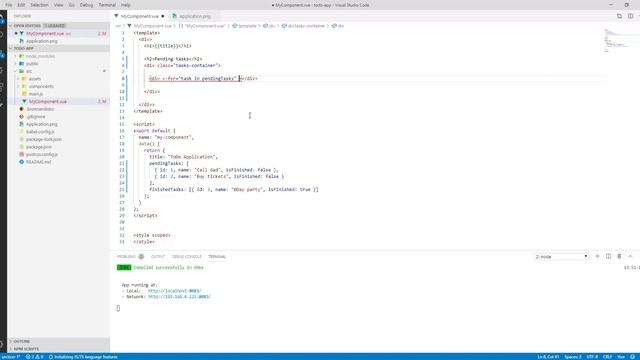
Task: Select MyComponent.vue in Open Editors list
Action: tap(45, 33)
